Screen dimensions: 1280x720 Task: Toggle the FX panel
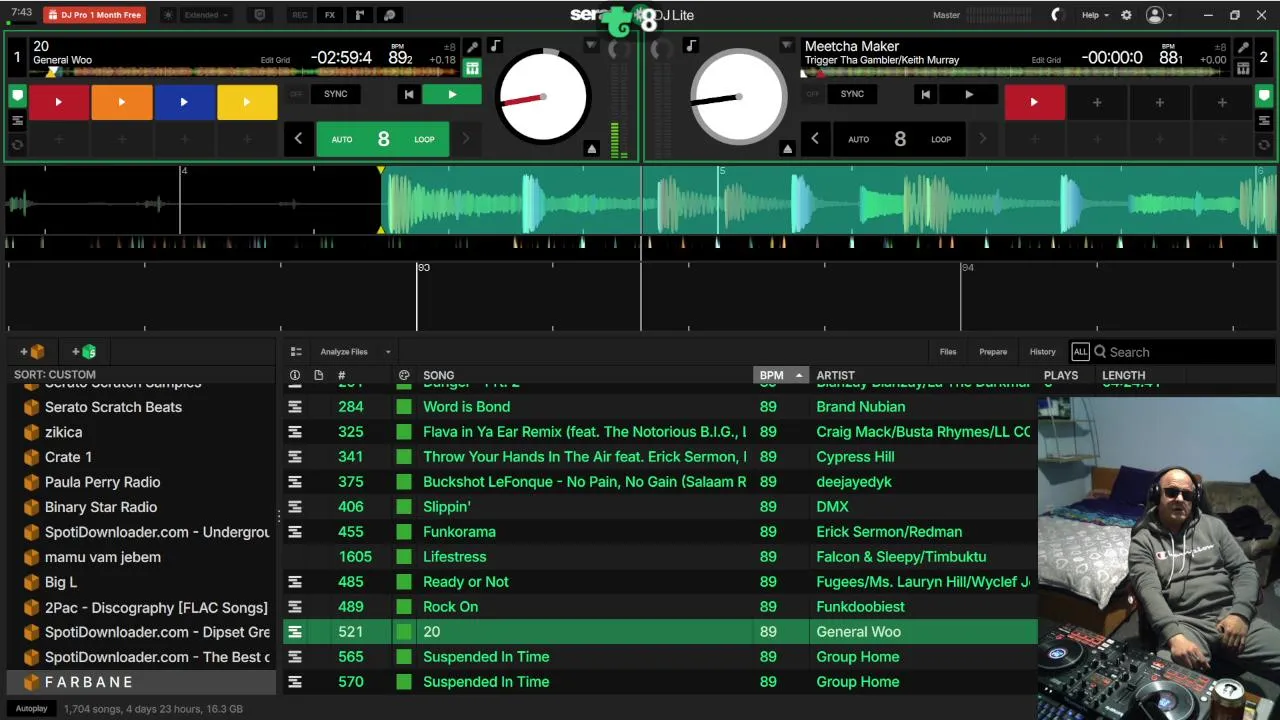330,15
